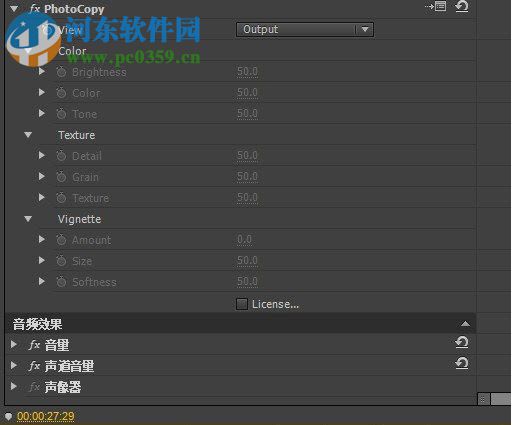Screen dimensions: 516x425
Task: Expand the 声像器 effect
Action: click(14, 386)
